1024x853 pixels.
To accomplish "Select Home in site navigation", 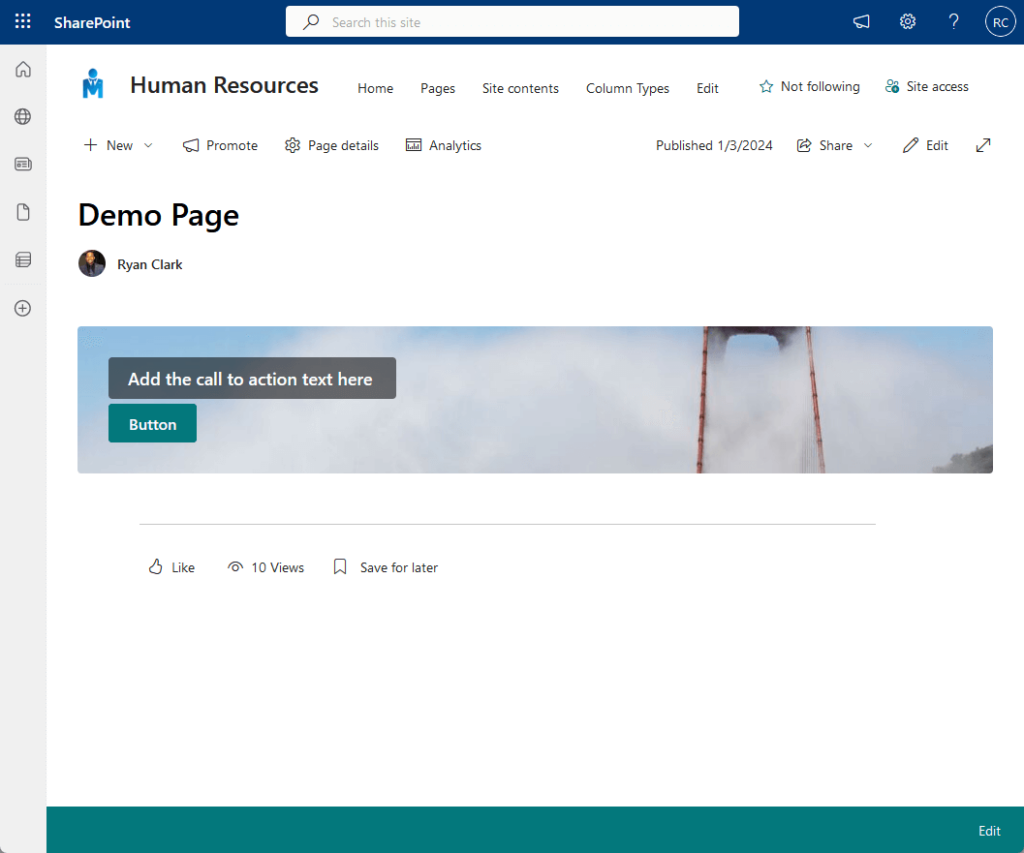I will (375, 88).
